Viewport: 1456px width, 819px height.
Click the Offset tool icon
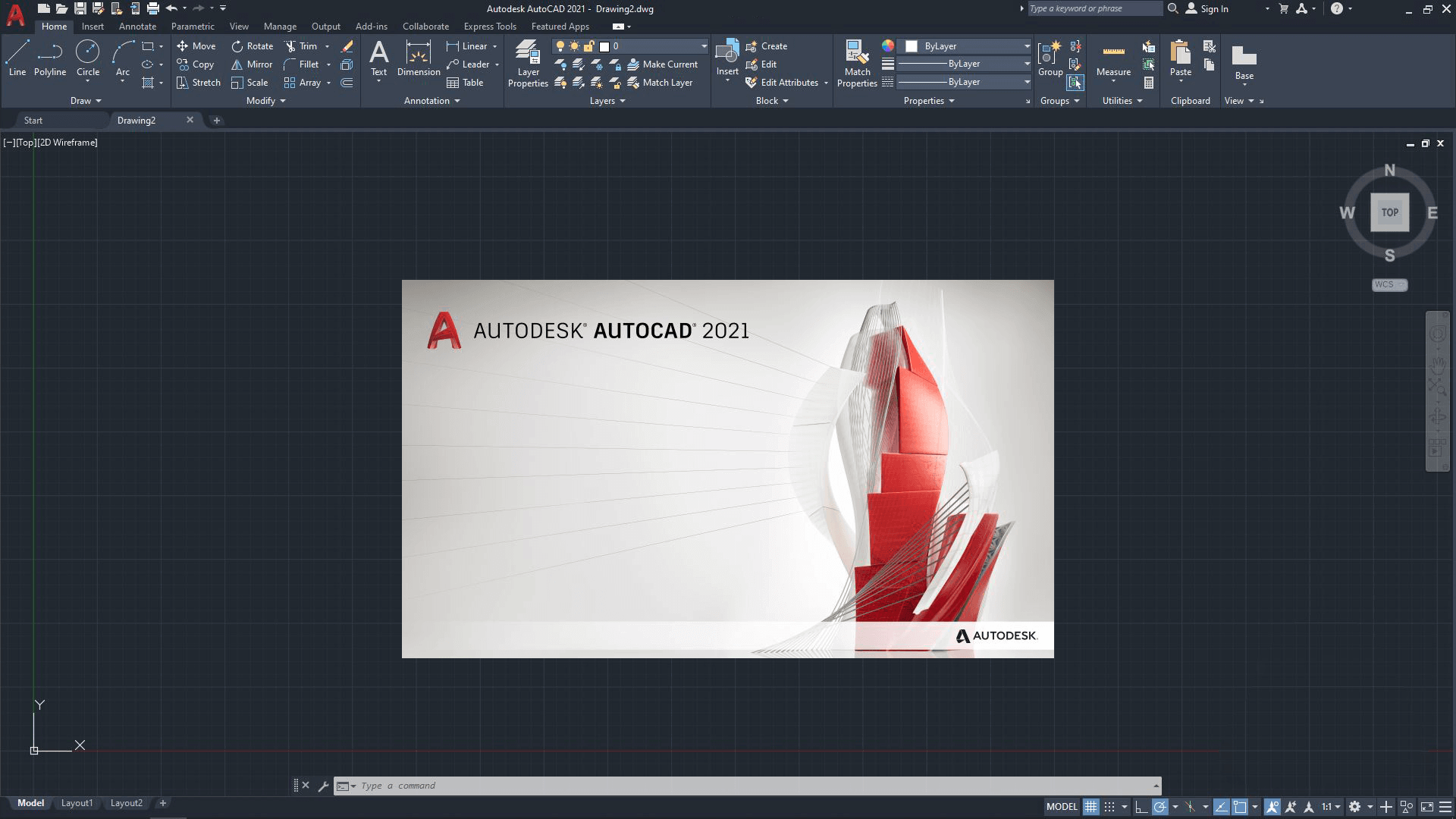tap(347, 83)
